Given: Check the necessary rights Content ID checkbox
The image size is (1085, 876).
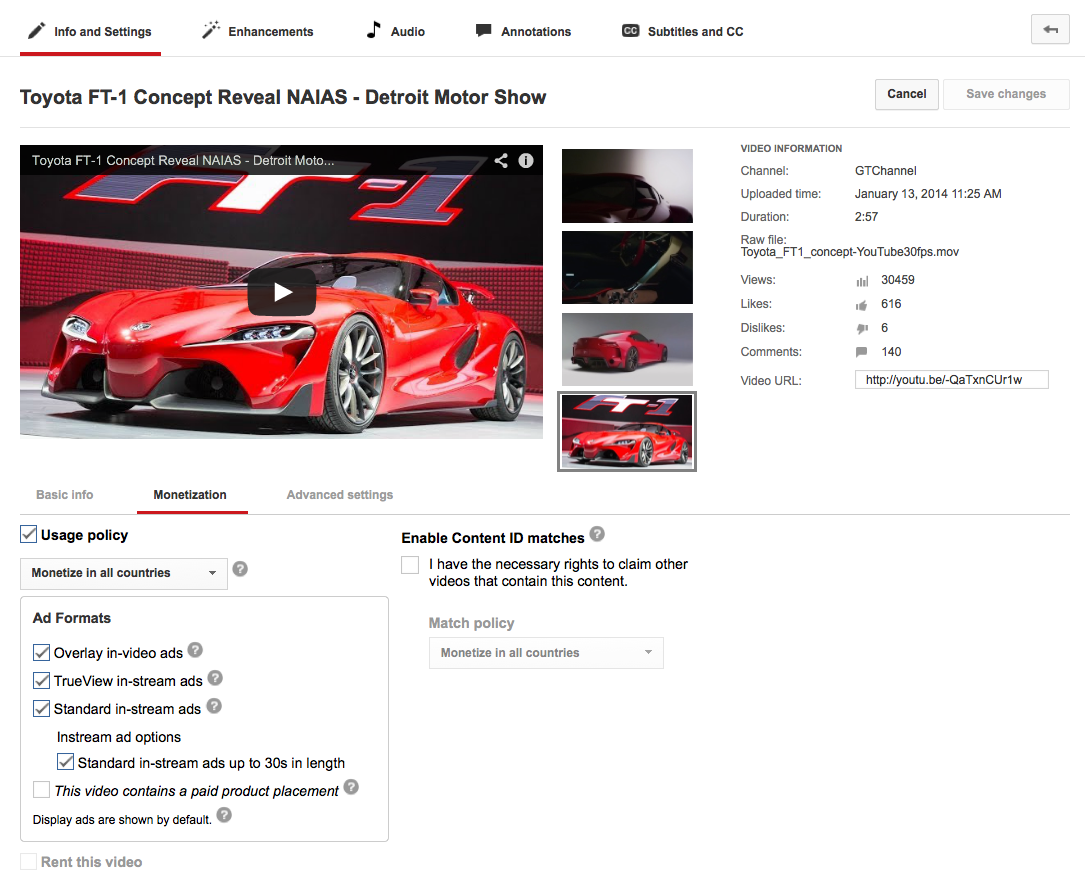Looking at the screenshot, I should click(x=410, y=565).
